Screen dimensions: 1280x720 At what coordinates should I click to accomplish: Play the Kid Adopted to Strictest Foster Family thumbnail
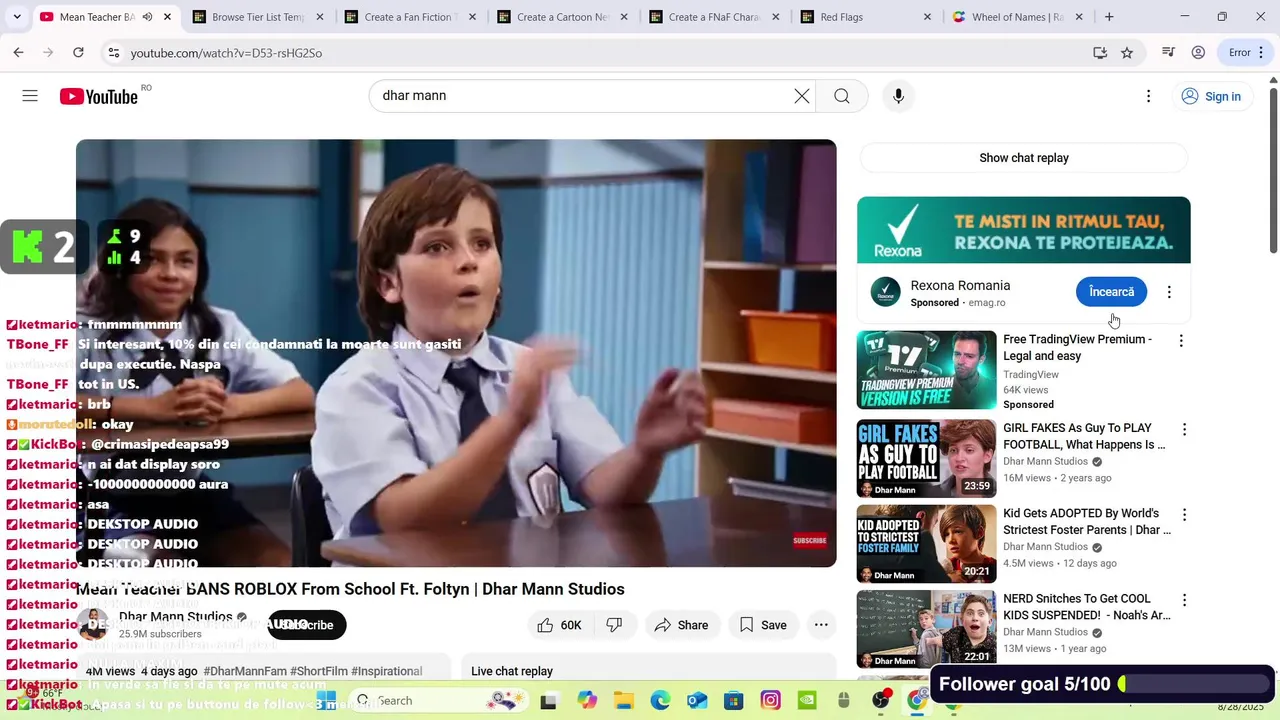[926, 543]
